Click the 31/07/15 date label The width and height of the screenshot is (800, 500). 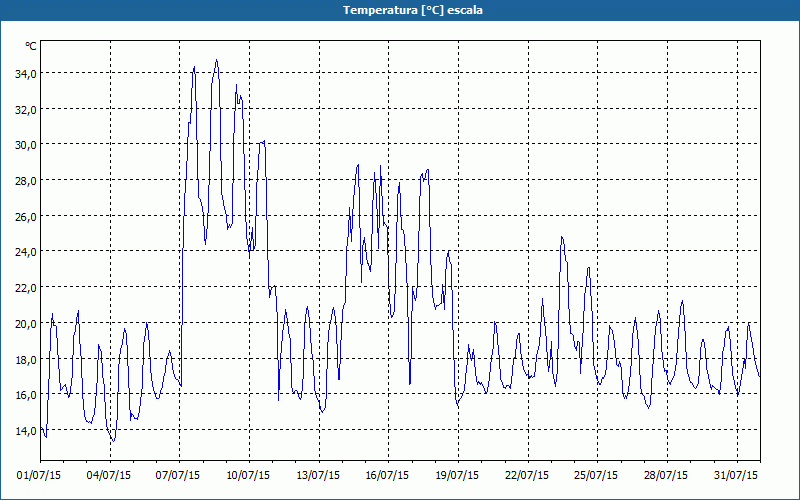[x=736, y=476]
